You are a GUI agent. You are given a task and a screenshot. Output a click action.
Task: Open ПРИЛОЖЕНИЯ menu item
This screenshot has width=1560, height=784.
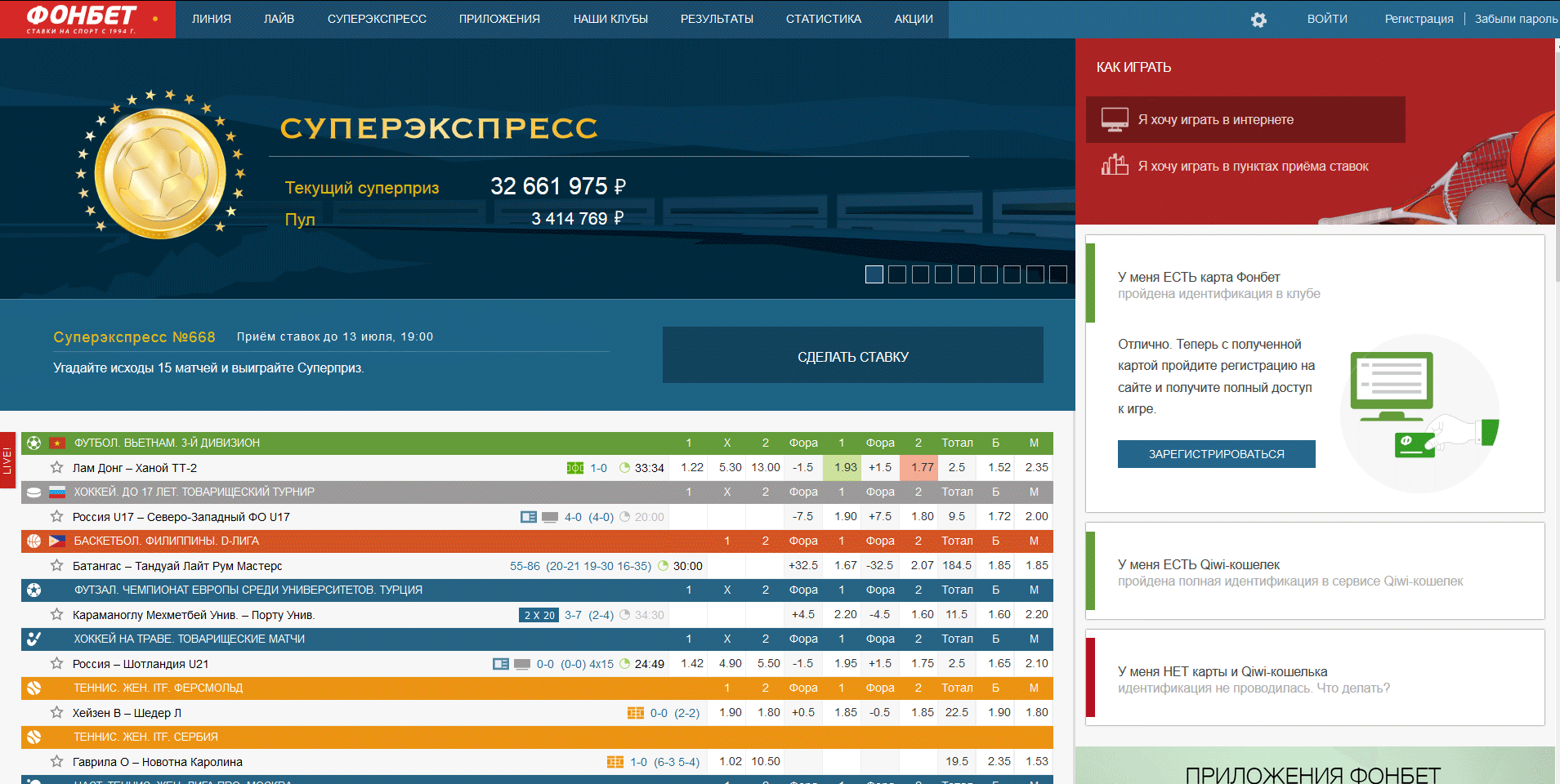499,19
